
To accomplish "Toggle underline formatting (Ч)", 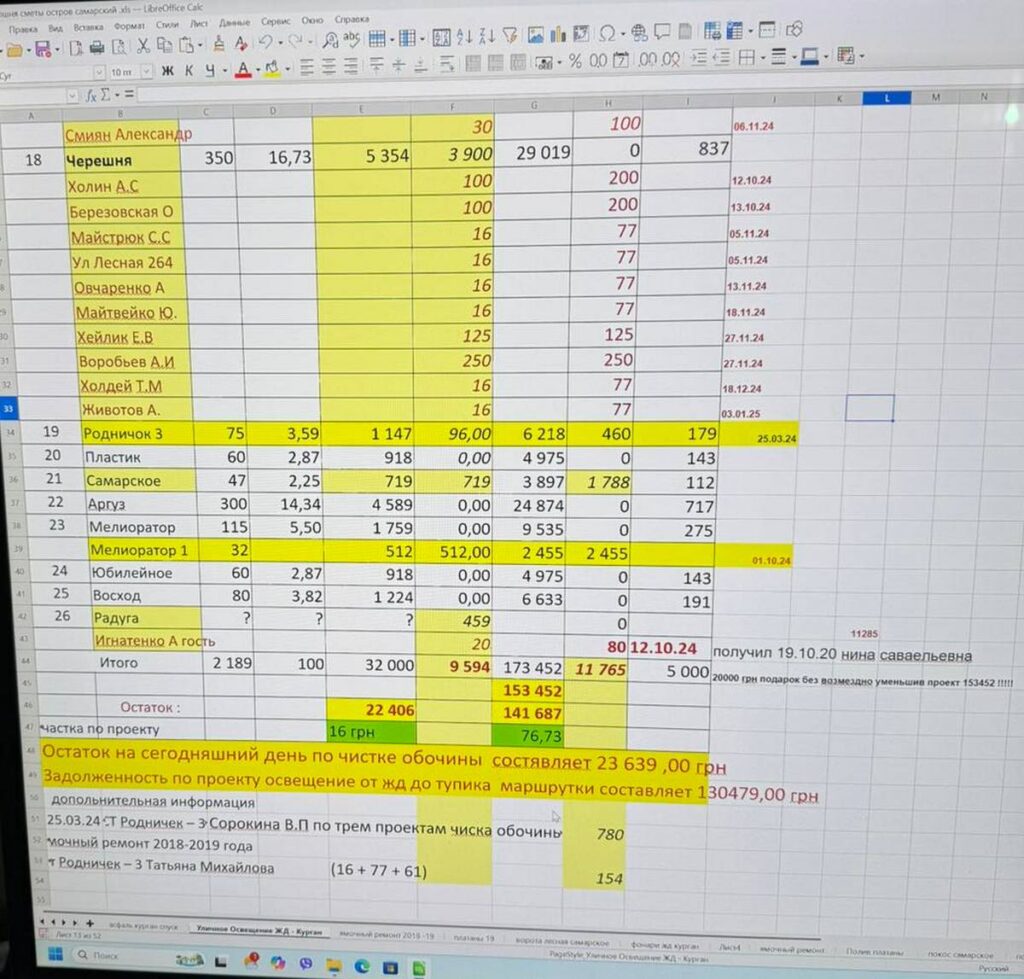I will point(210,71).
